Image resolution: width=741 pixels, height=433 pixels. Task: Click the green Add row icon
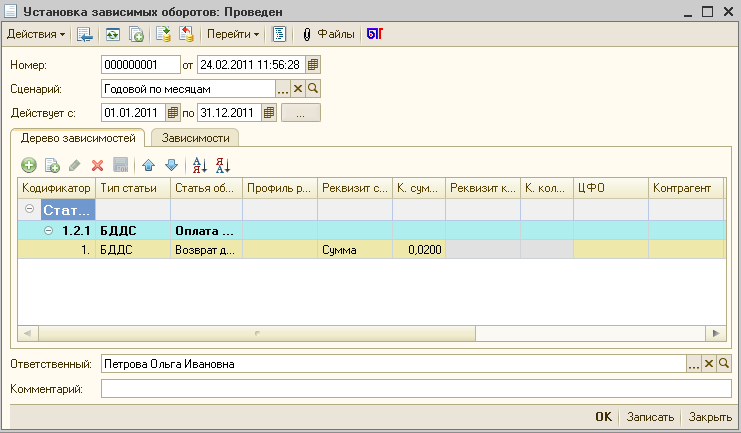point(29,165)
